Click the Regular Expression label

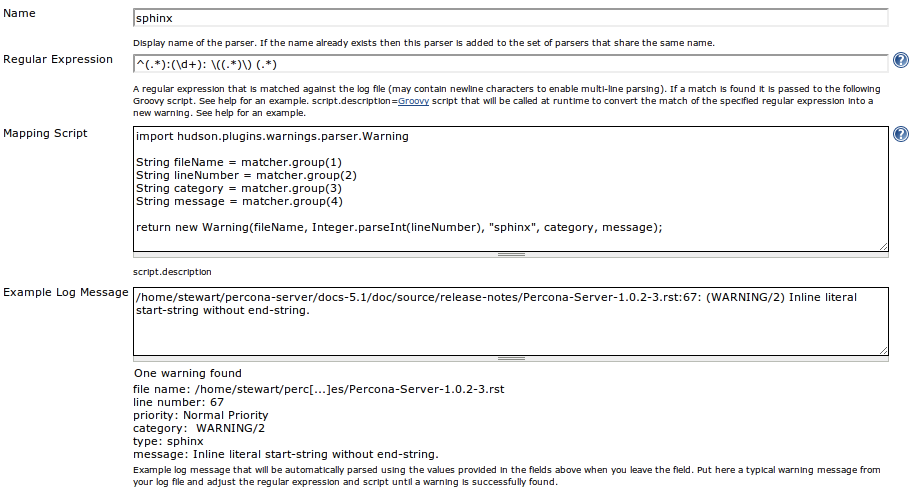(58, 59)
